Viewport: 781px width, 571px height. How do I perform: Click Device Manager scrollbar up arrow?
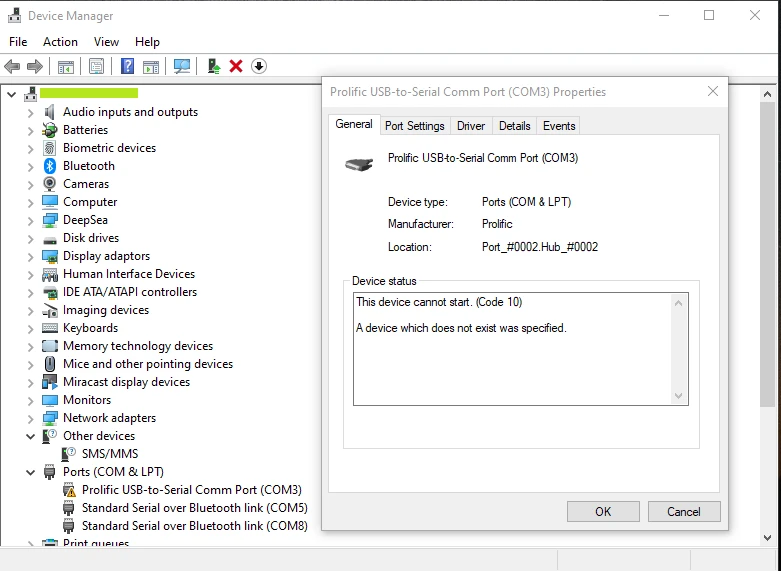click(767, 94)
